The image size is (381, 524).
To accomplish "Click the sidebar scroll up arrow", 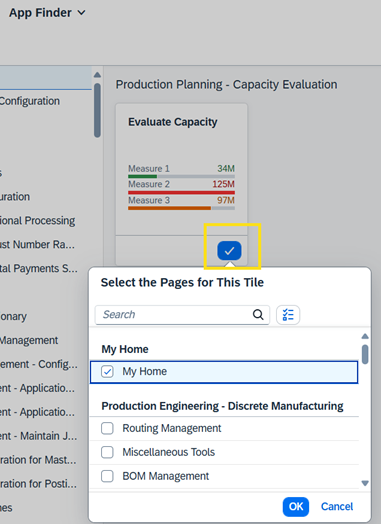I will coord(97,75).
